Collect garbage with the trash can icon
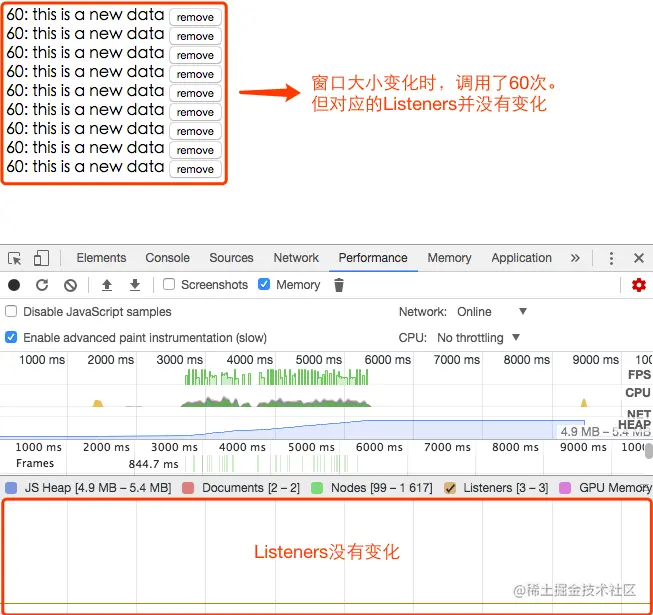The height and width of the screenshot is (615, 653). [x=339, y=285]
